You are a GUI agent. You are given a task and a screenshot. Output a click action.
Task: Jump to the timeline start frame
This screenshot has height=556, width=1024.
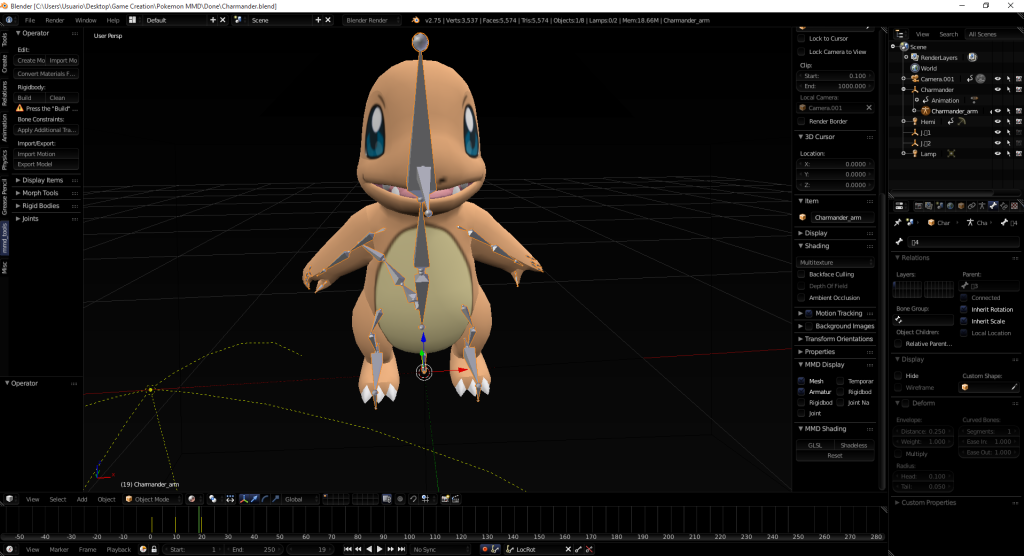(347, 549)
